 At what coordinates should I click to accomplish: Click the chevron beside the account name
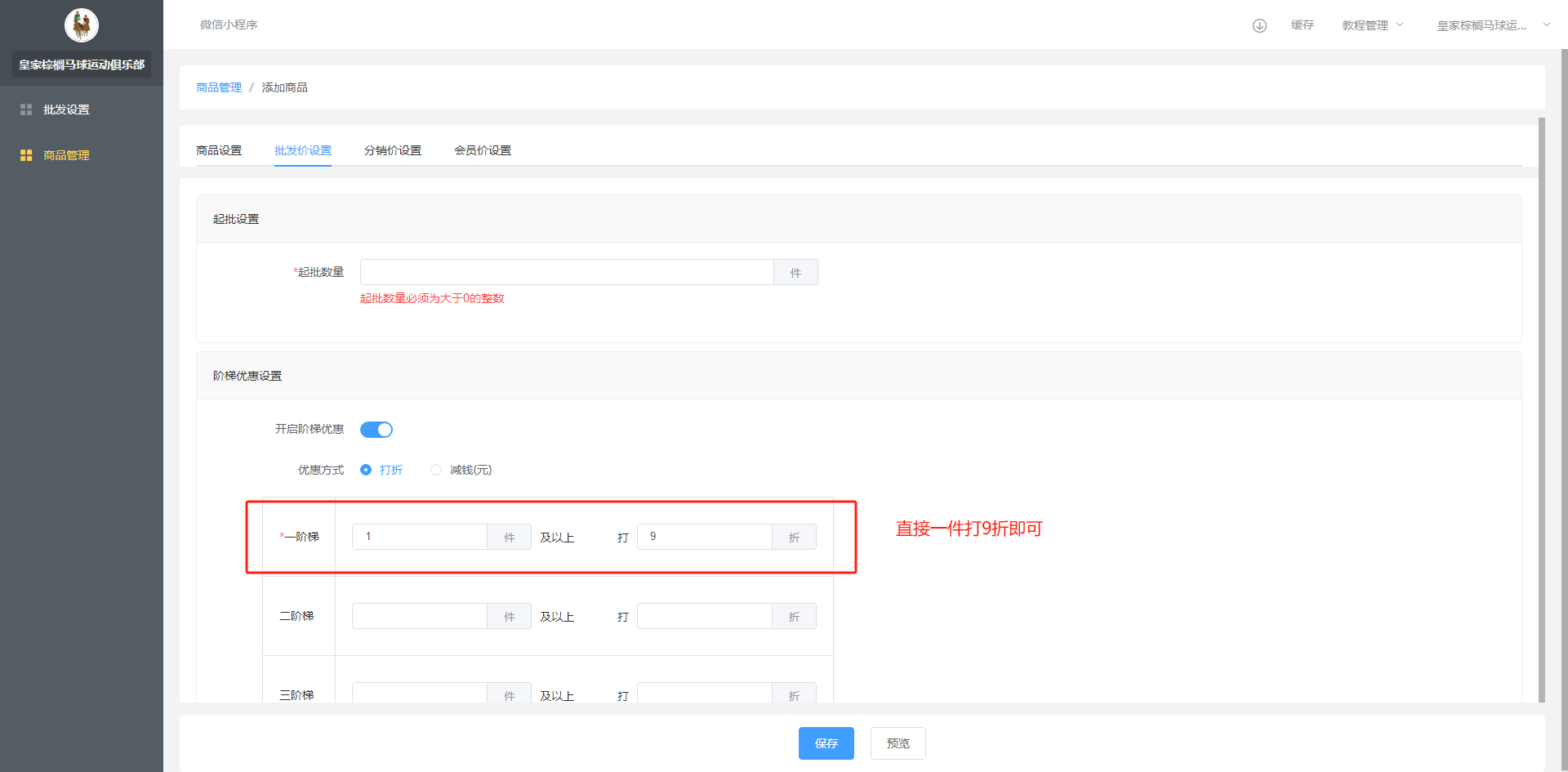[x=1546, y=25]
